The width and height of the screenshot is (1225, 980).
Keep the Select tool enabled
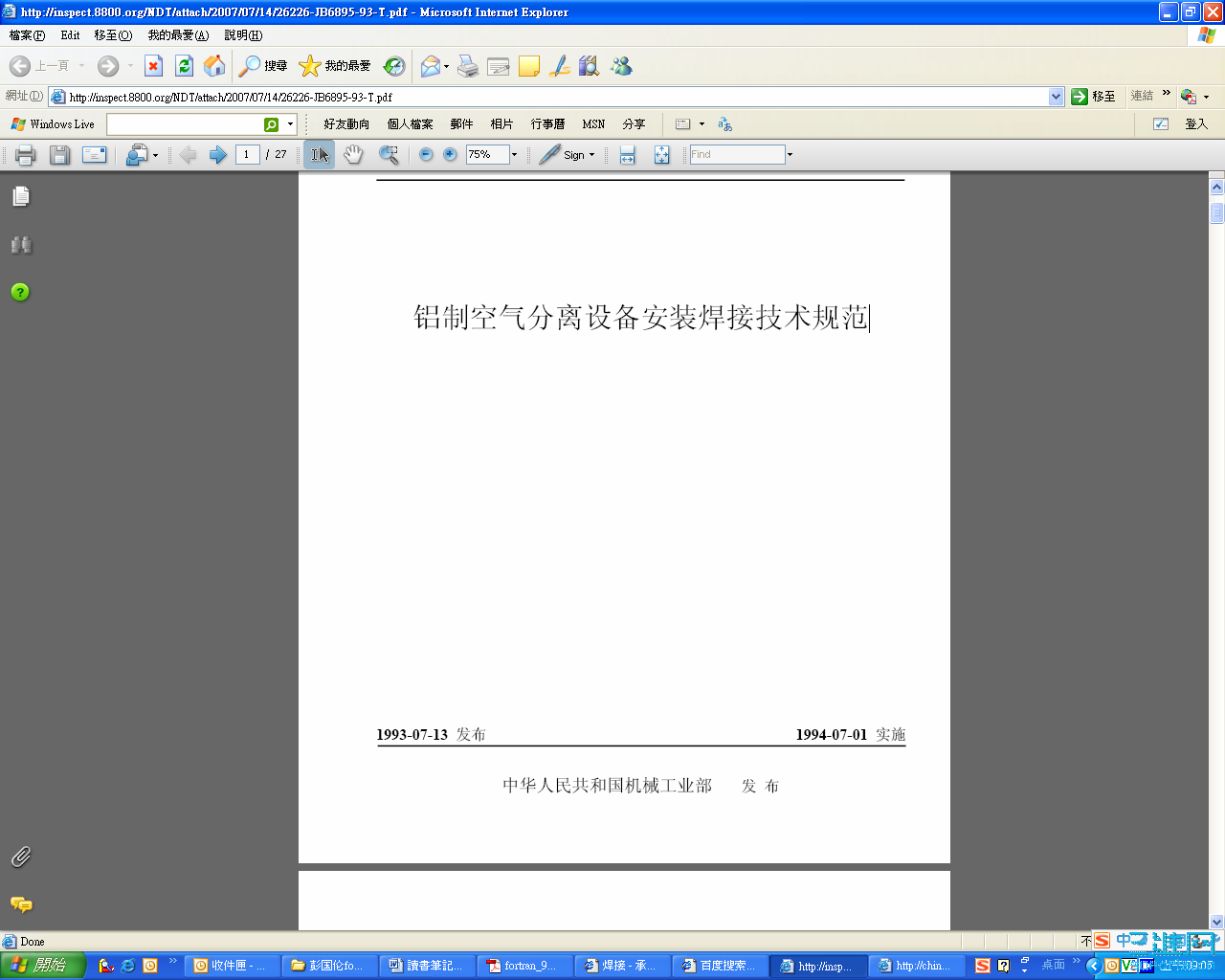point(318,154)
